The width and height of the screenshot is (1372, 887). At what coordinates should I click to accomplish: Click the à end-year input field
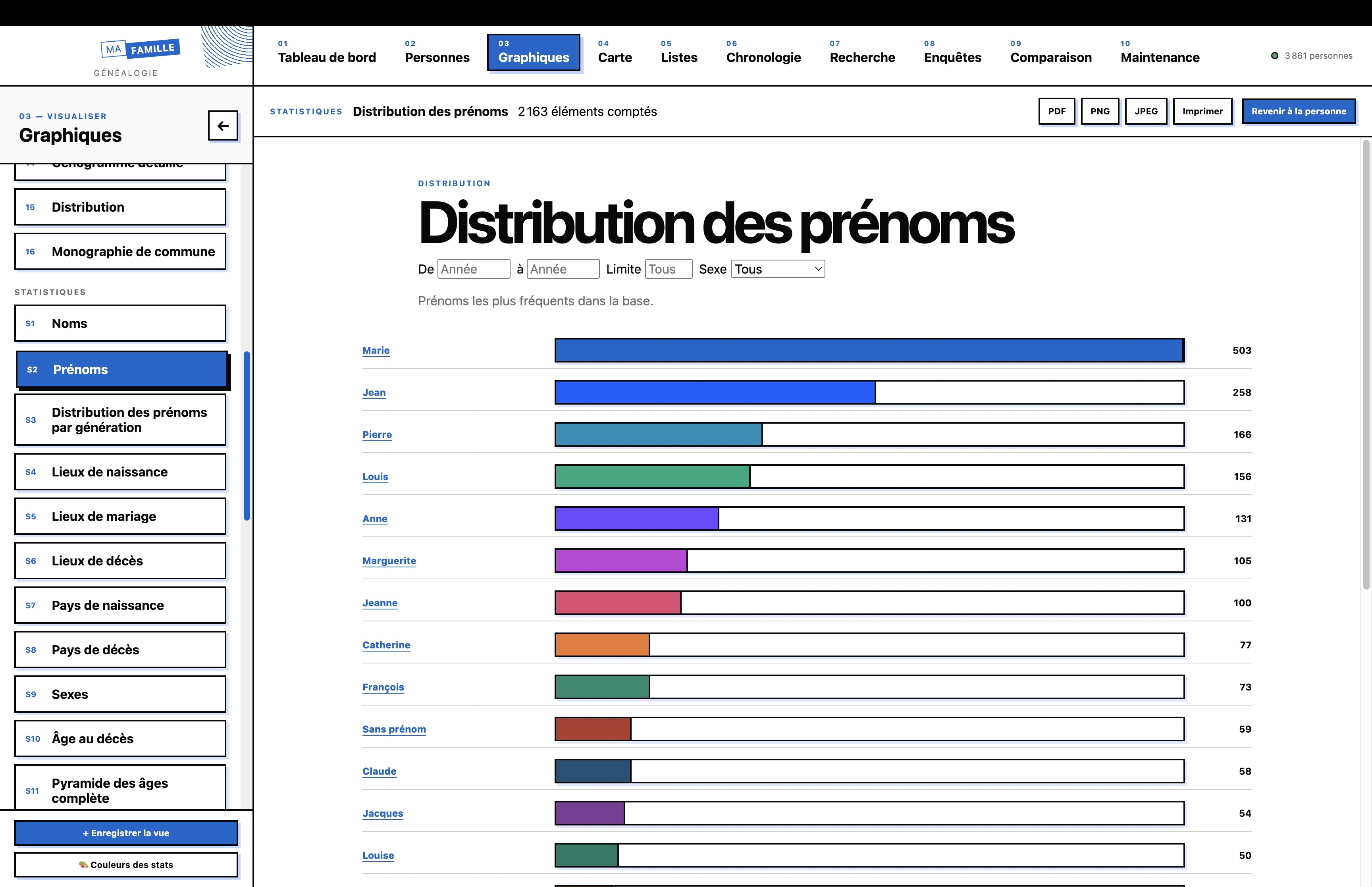pyautogui.click(x=563, y=269)
